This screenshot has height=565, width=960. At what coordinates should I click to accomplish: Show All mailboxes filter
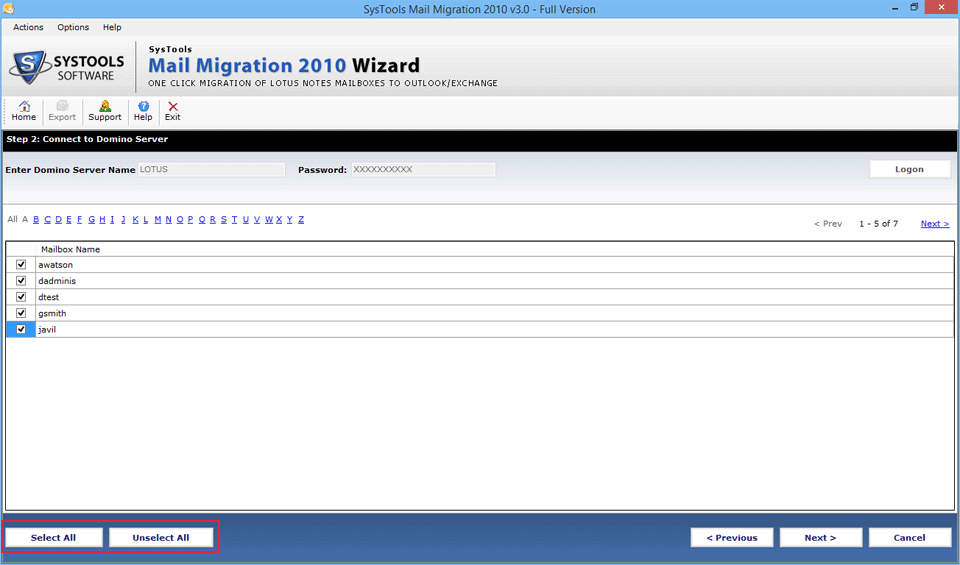(x=12, y=219)
